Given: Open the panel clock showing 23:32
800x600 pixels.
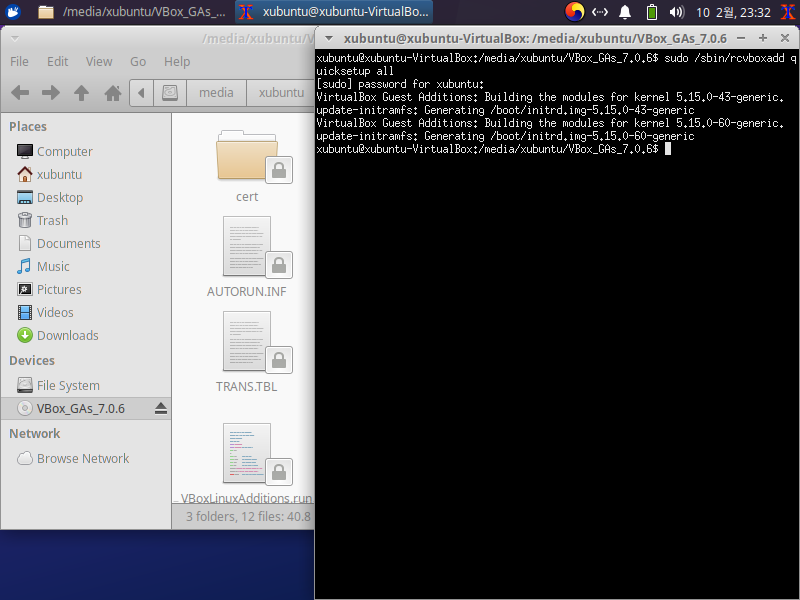Looking at the screenshot, I should pyautogui.click(x=733, y=12).
